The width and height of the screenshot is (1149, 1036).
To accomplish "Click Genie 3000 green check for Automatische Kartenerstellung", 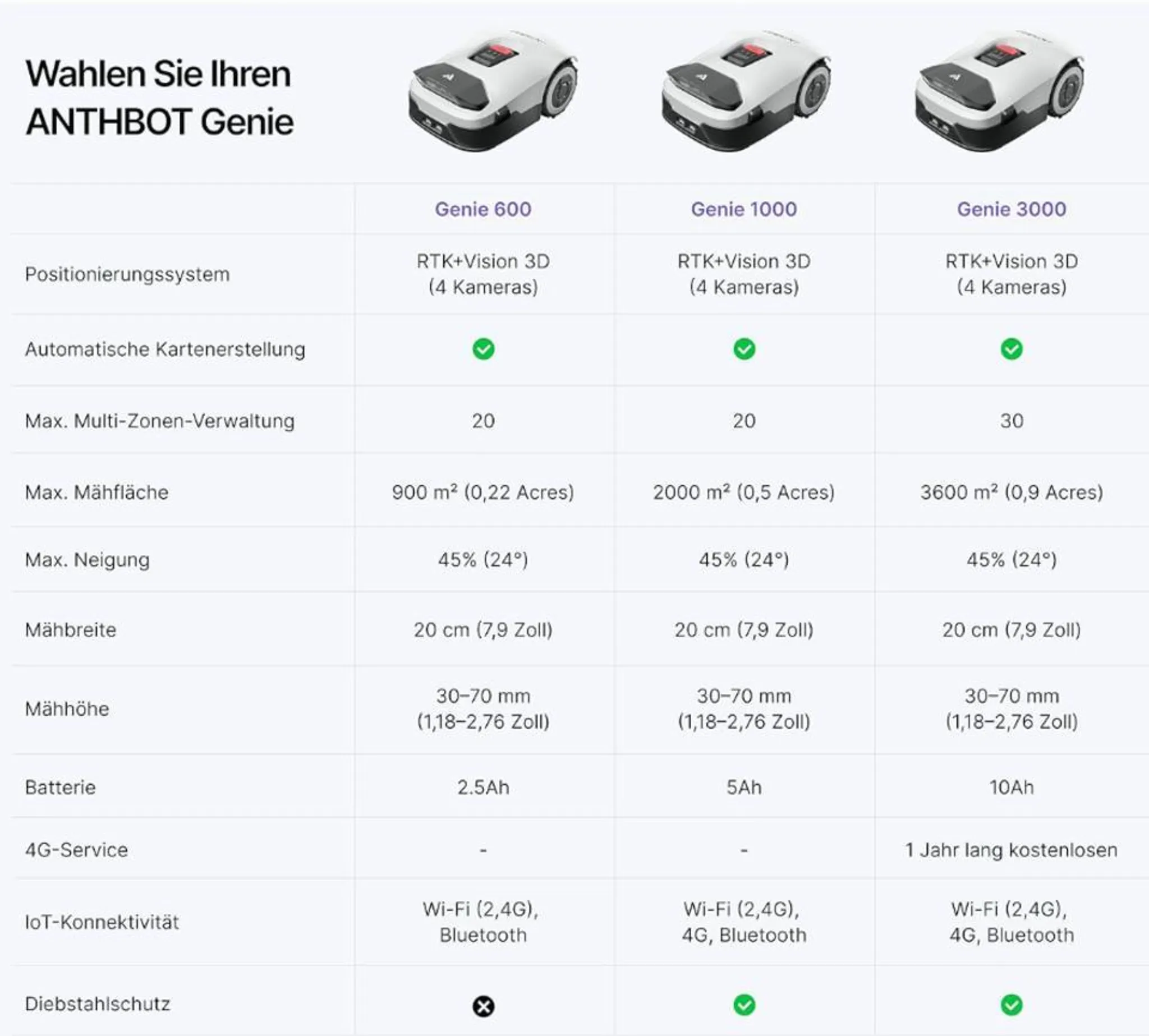I will 1011,349.
